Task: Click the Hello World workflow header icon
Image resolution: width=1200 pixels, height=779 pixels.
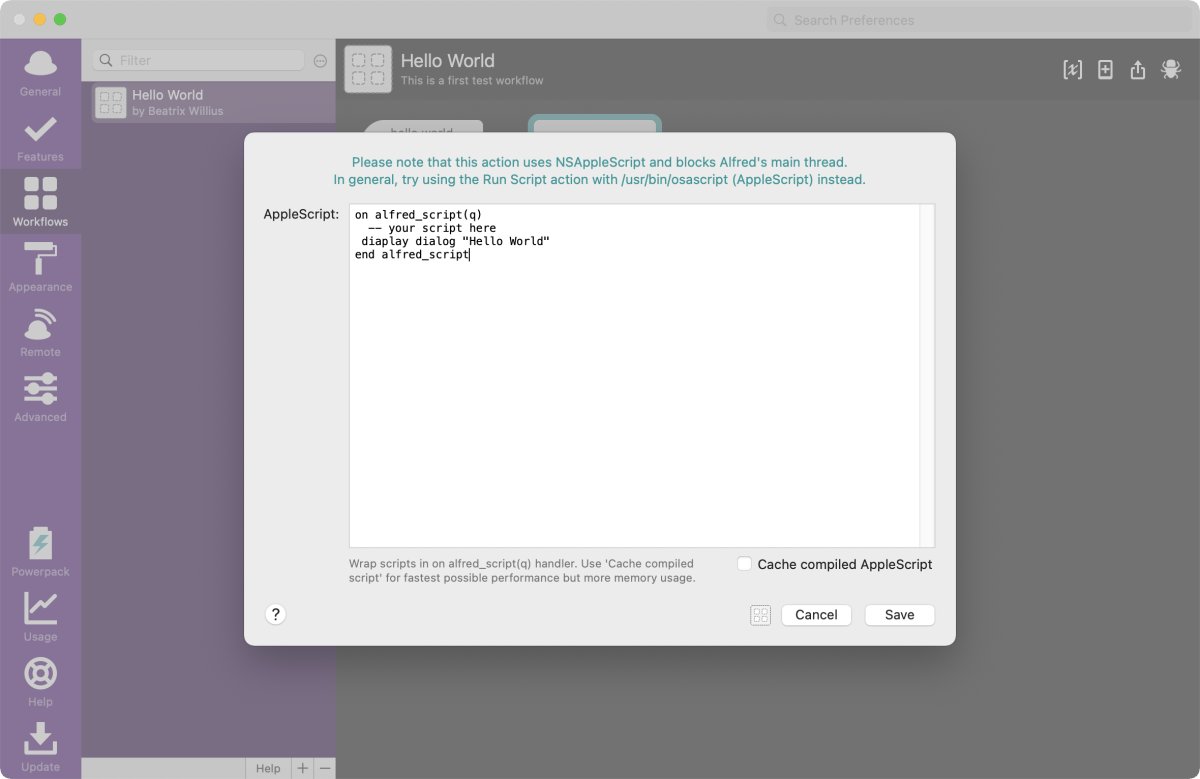Action: [x=368, y=69]
